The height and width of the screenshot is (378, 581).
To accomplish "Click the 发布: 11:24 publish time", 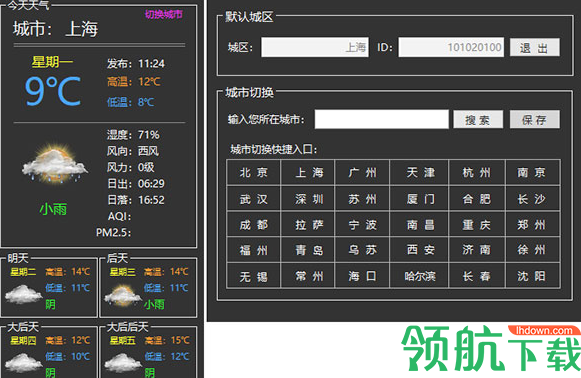I will tap(136, 64).
